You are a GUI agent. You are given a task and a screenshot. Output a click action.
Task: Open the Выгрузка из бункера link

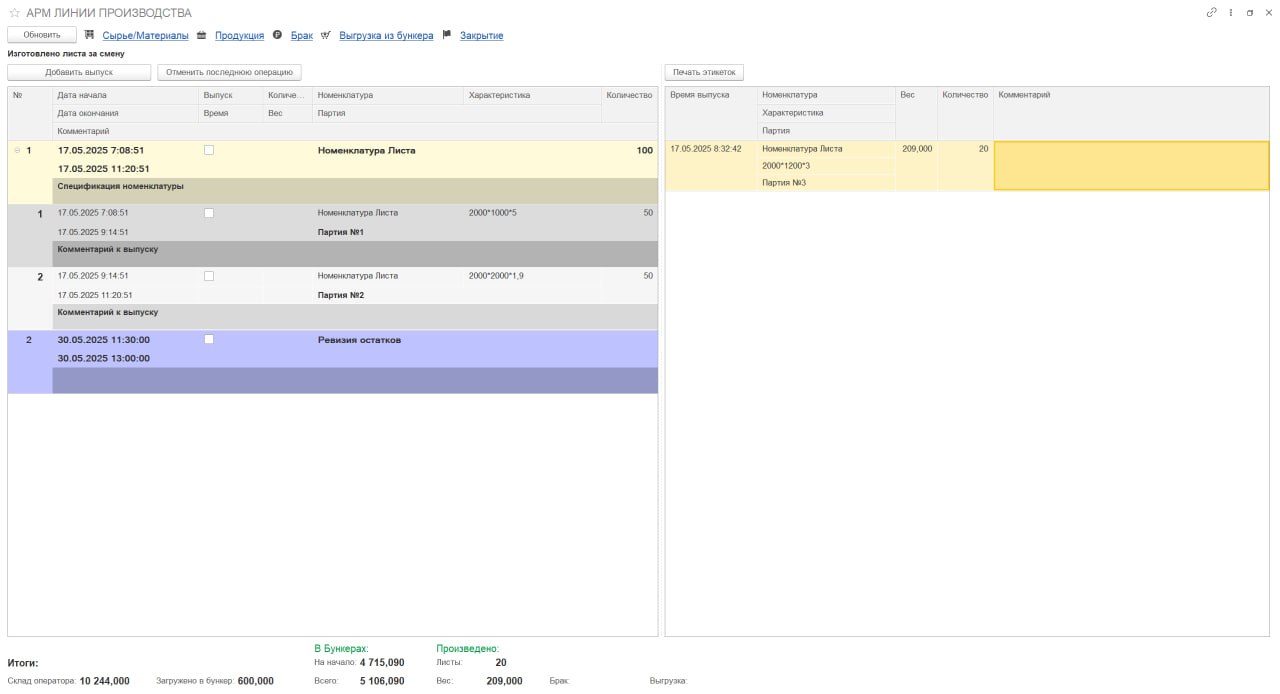tap(386, 35)
